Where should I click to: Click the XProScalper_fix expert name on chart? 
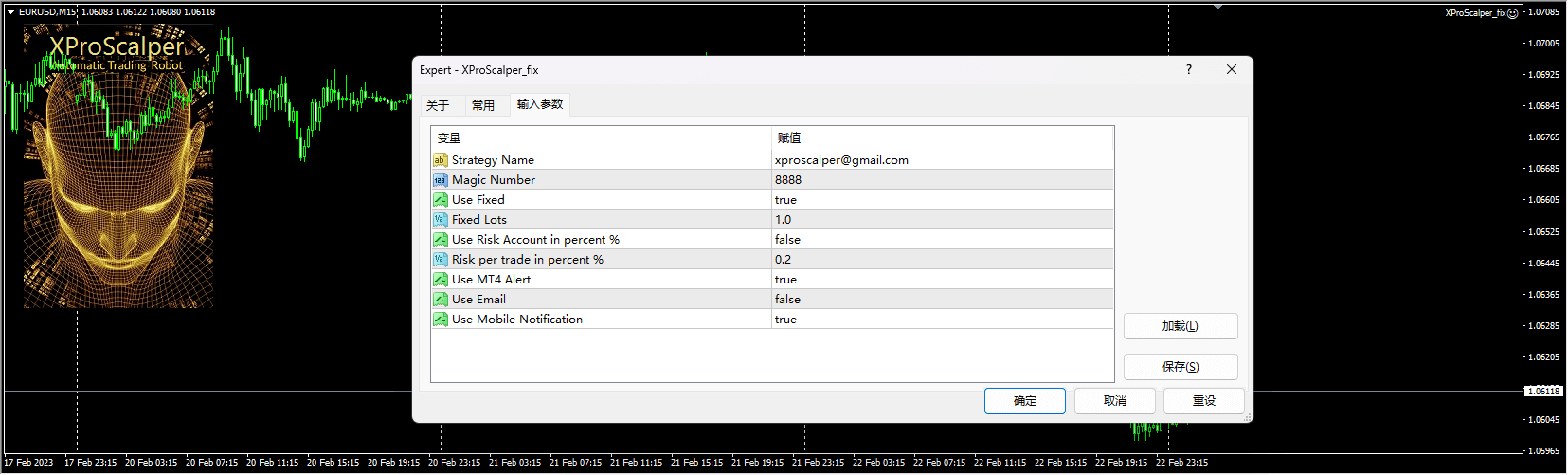(x=1475, y=13)
